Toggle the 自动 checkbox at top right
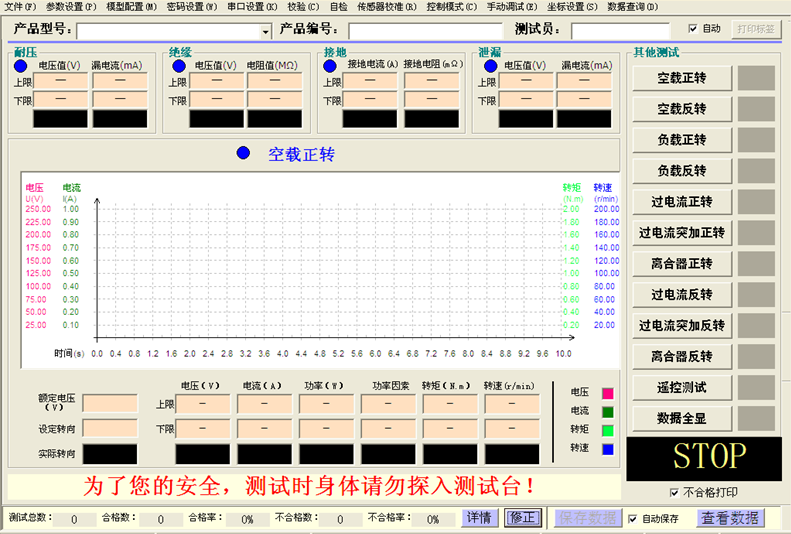791x534 pixels. 694,29
